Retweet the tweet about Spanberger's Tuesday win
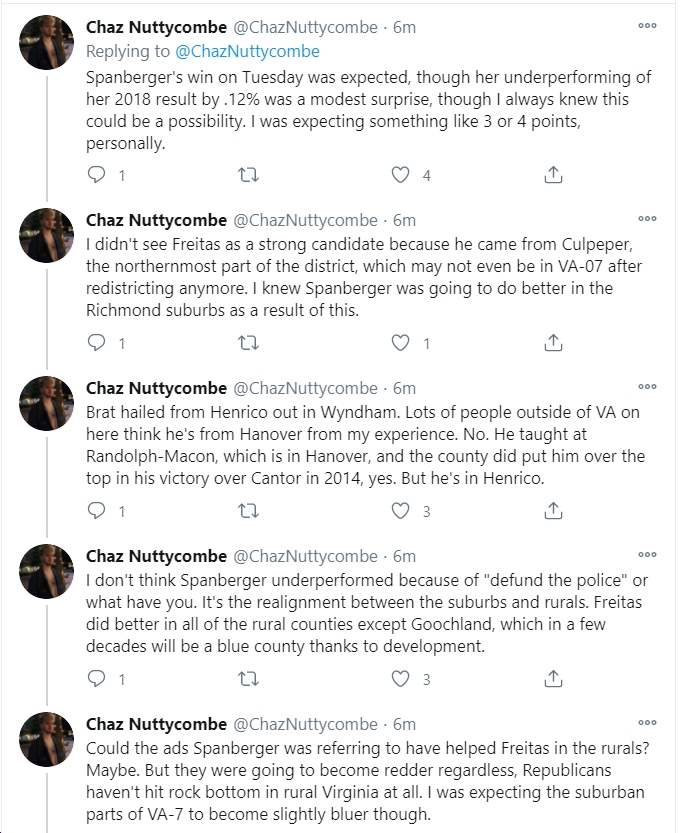683x833 pixels. click(x=248, y=175)
